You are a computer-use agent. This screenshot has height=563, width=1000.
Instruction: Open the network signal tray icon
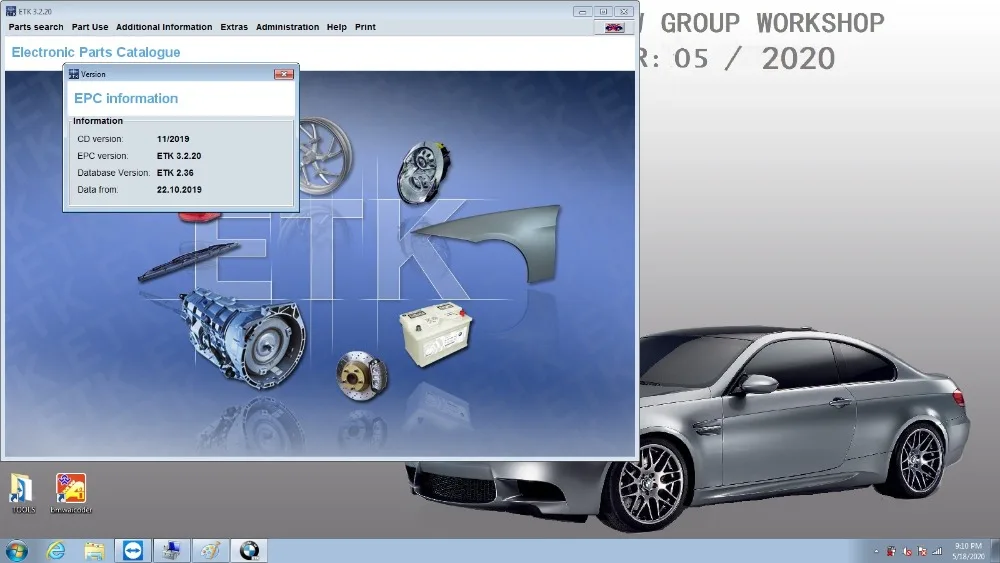pos(937,552)
